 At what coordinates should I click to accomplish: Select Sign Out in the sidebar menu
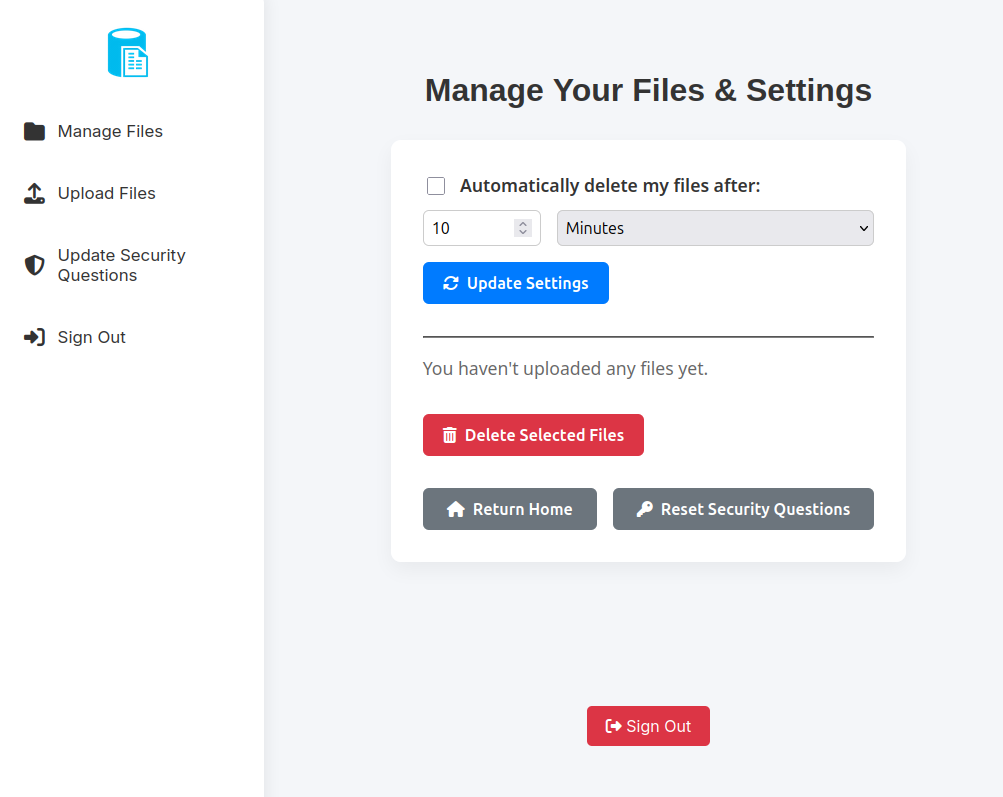tap(92, 337)
